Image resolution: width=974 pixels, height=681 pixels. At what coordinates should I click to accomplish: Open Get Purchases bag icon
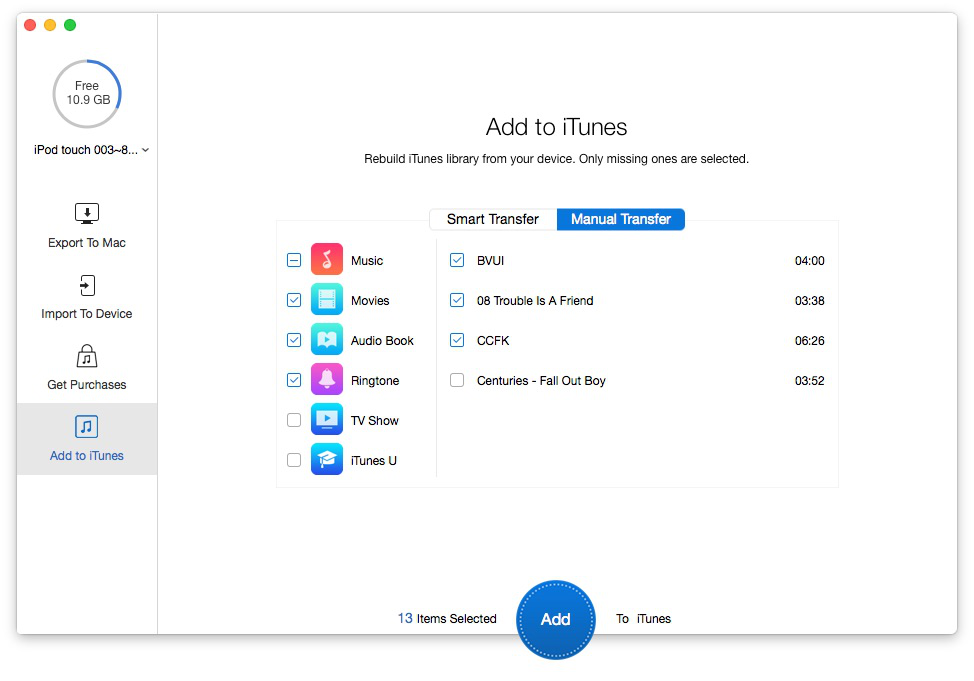(x=87, y=357)
